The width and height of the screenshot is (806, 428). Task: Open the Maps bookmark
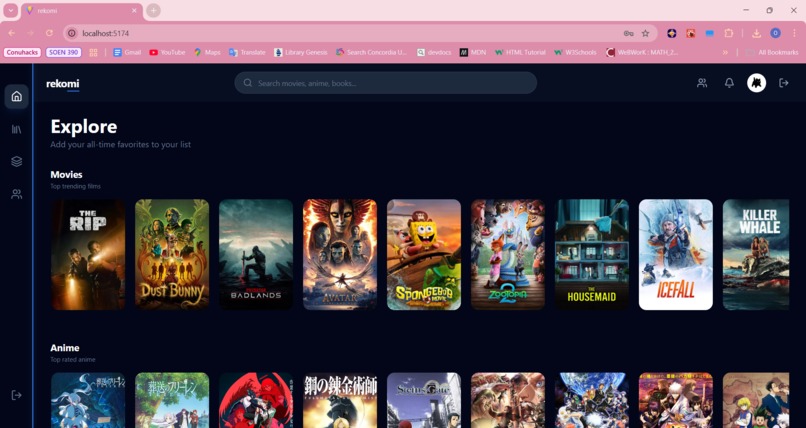pos(207,52)
